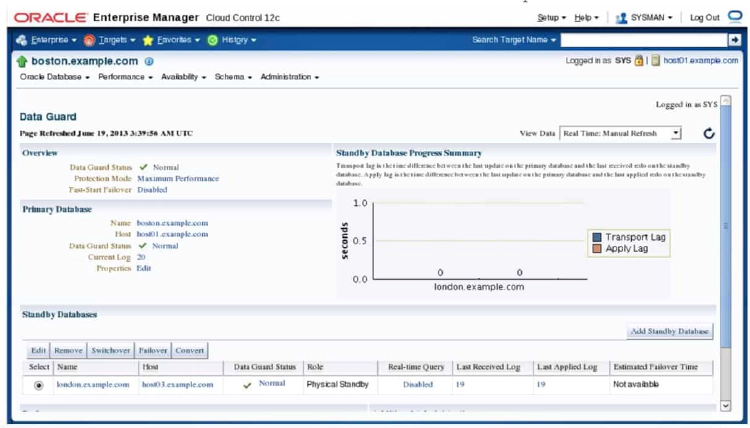The width and height of the screenshot is (750, 428).
Task: Click the standby Normal status link
Action: 272,384
